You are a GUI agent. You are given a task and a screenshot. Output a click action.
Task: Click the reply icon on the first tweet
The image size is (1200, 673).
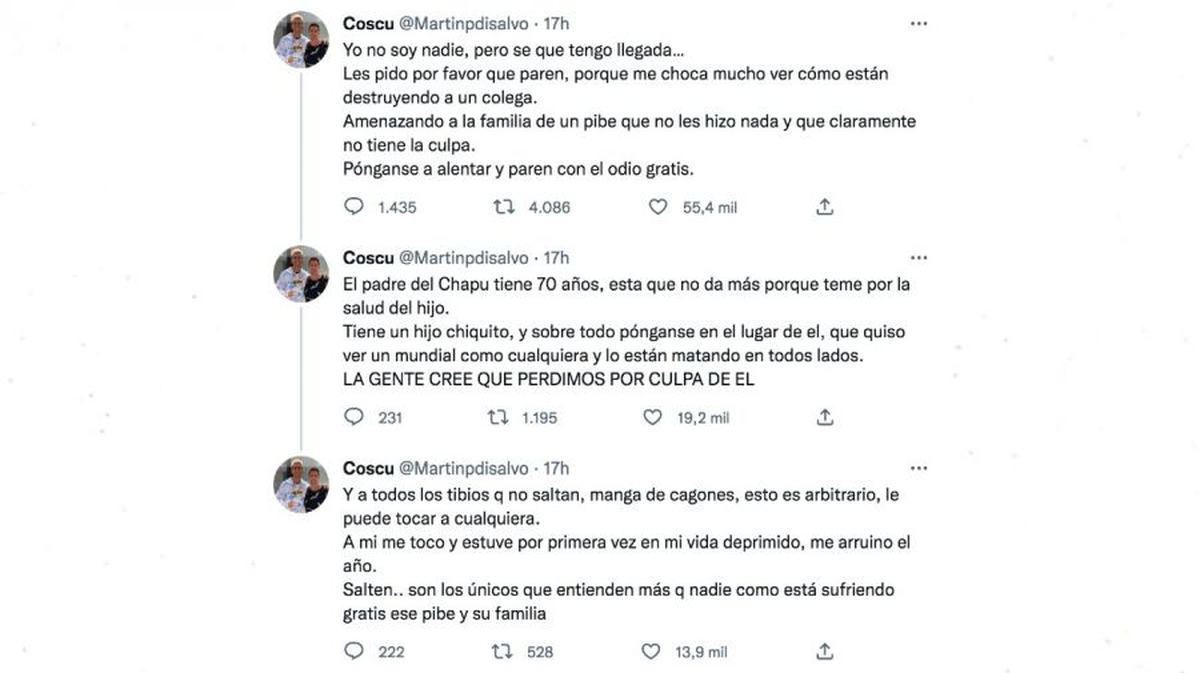tap(353, 207)
